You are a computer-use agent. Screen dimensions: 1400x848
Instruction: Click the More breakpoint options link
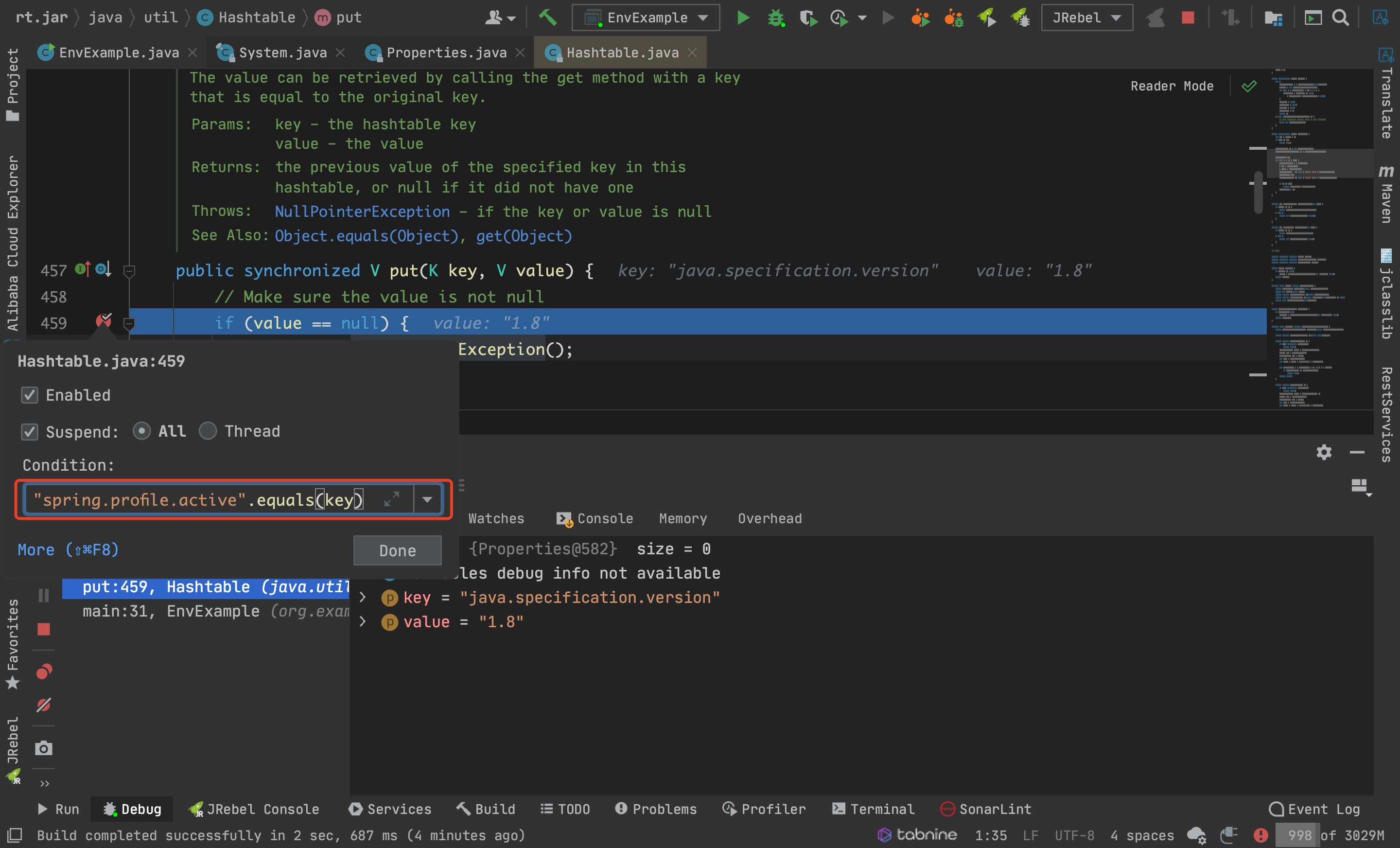68,549
